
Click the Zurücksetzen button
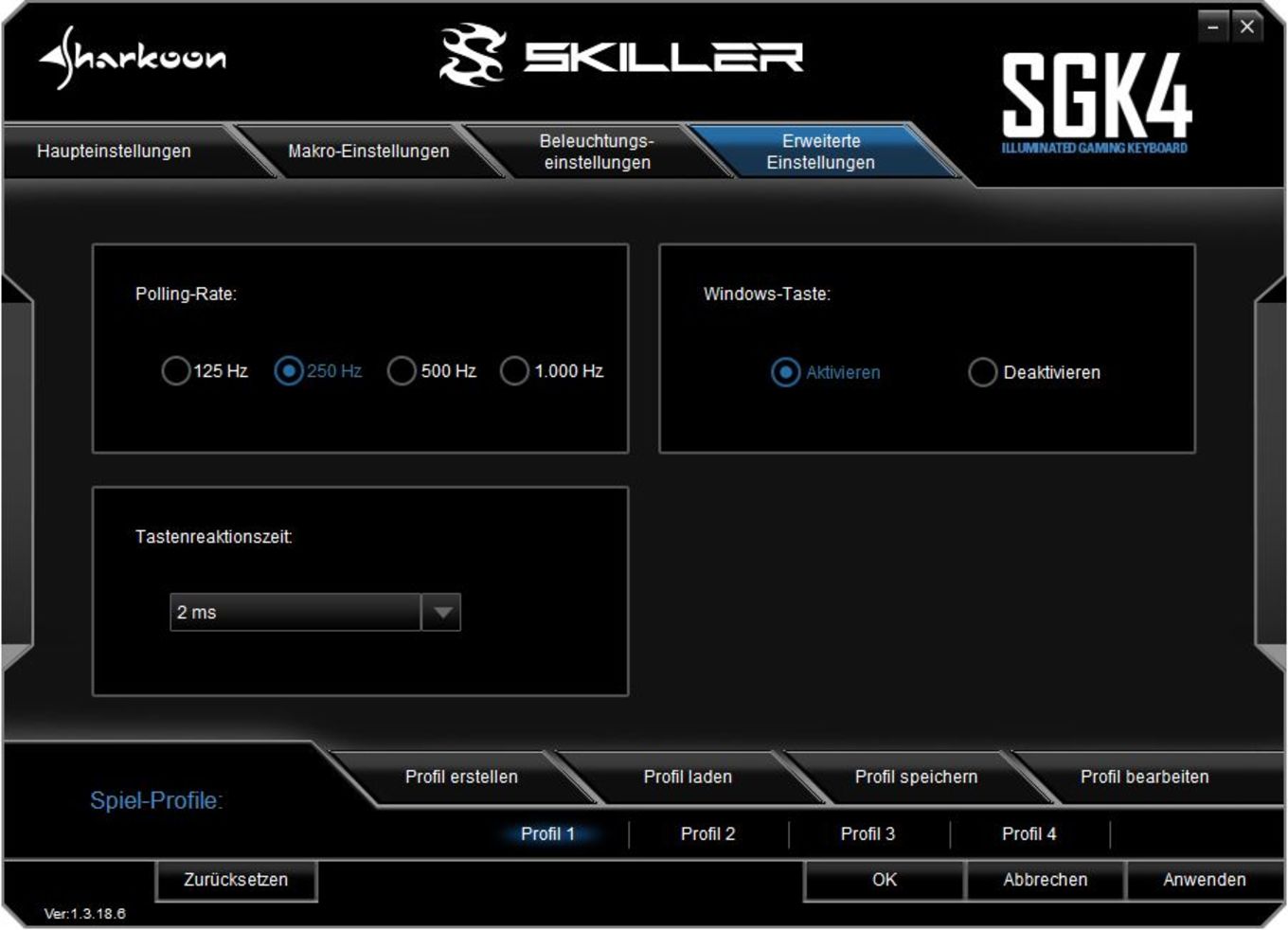pos(236,880)
